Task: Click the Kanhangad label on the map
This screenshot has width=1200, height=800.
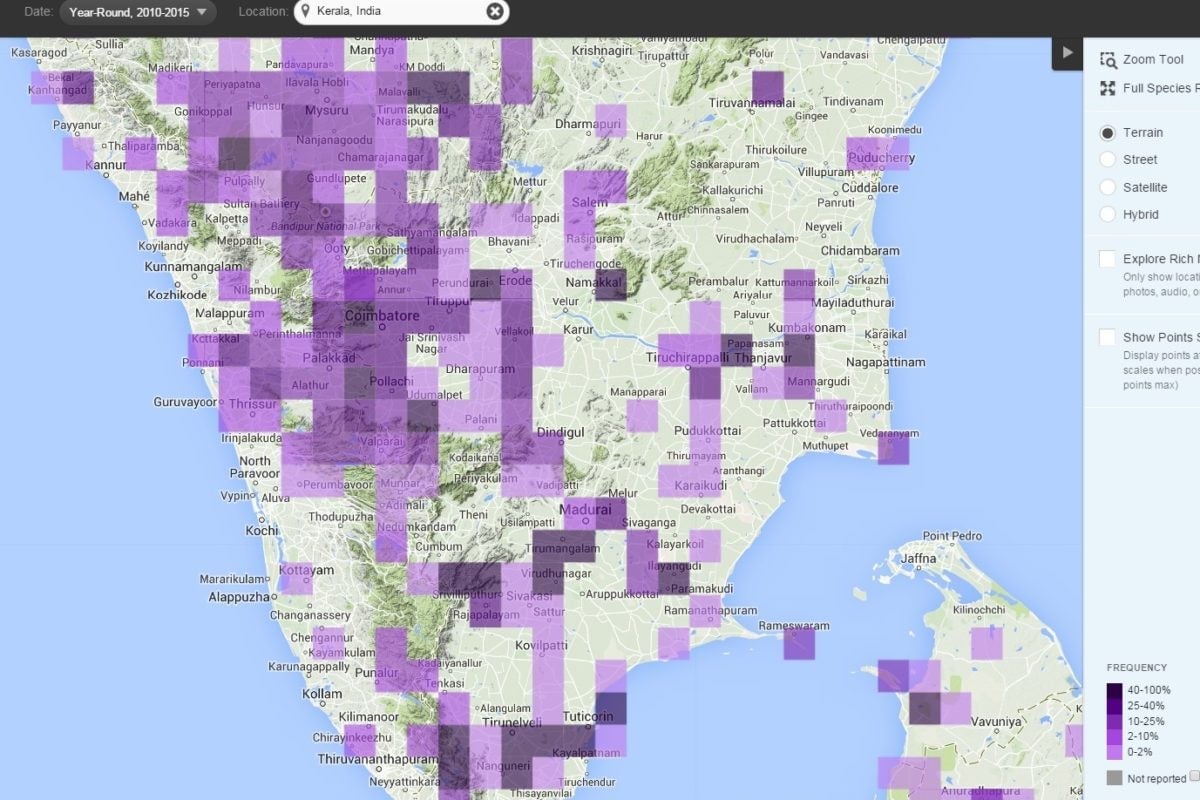Action: 59,90
